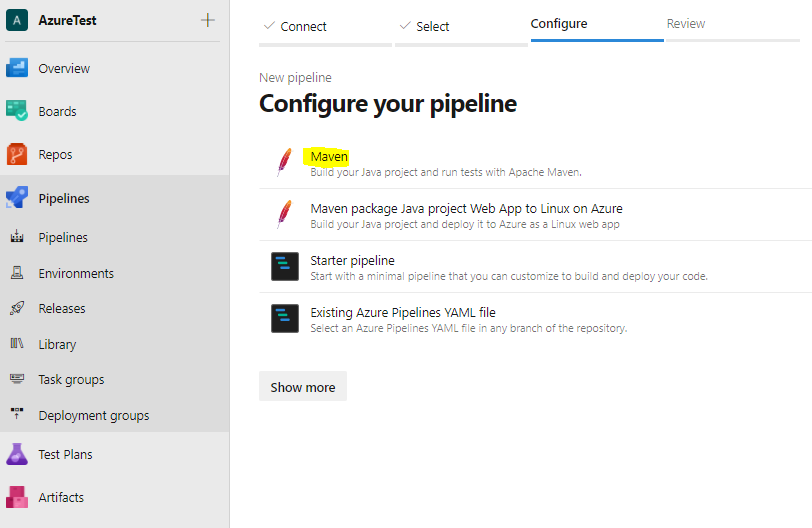The width and height of the screenshot is (812, 528).
Task: Select the Pipelines rocket icon header
Action: point(17,198)
